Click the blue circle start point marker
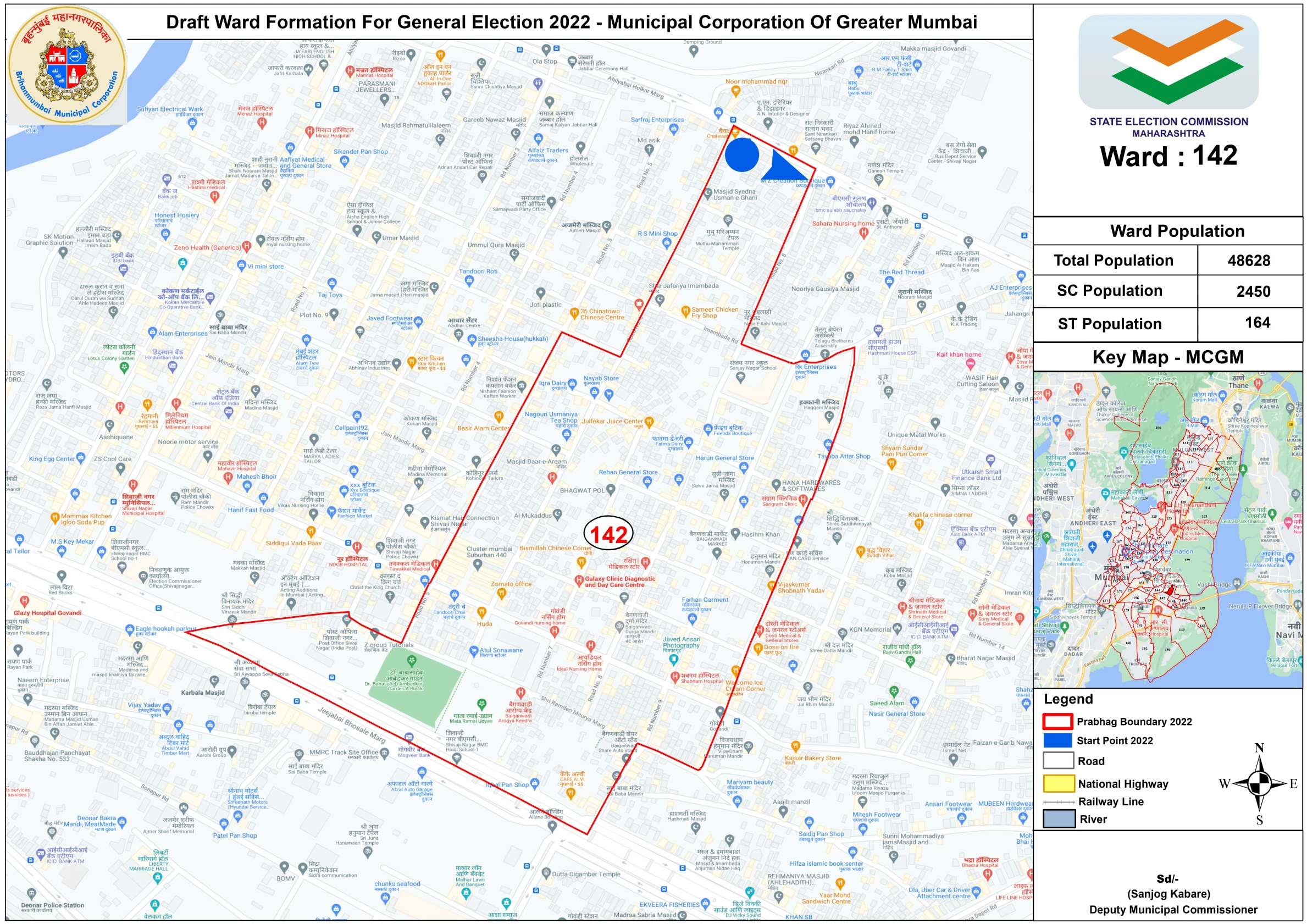 point(742,154)
